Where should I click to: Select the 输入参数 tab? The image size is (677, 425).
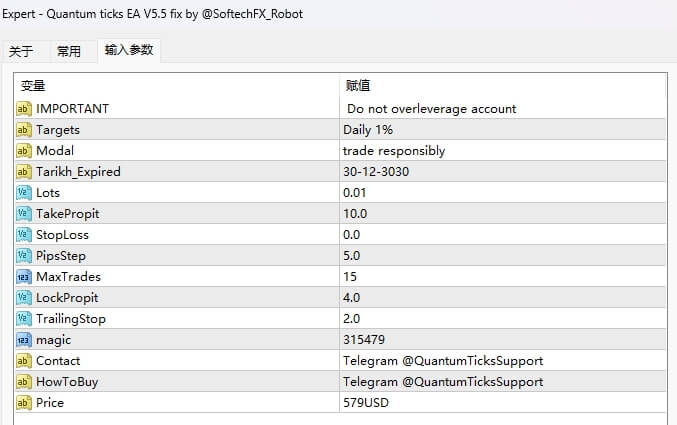[x=129, y=50]
